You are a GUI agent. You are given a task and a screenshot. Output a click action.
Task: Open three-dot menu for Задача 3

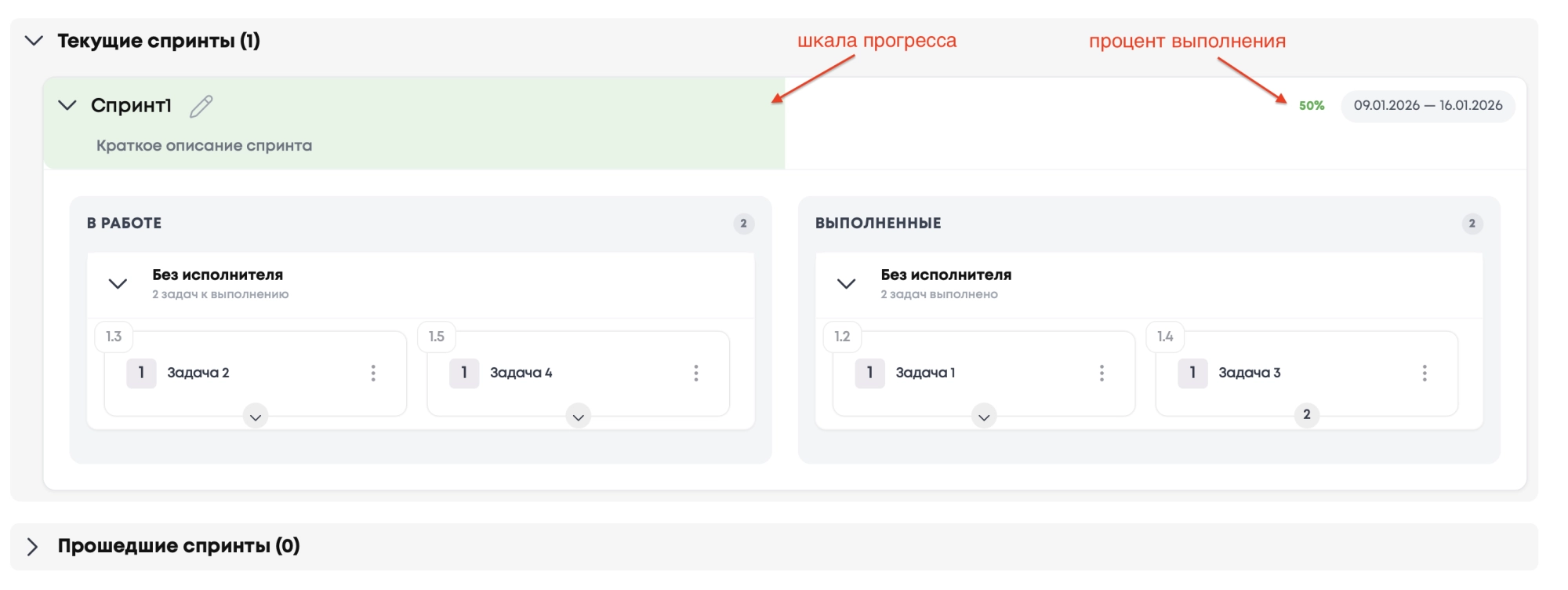tap(1424, 373)
